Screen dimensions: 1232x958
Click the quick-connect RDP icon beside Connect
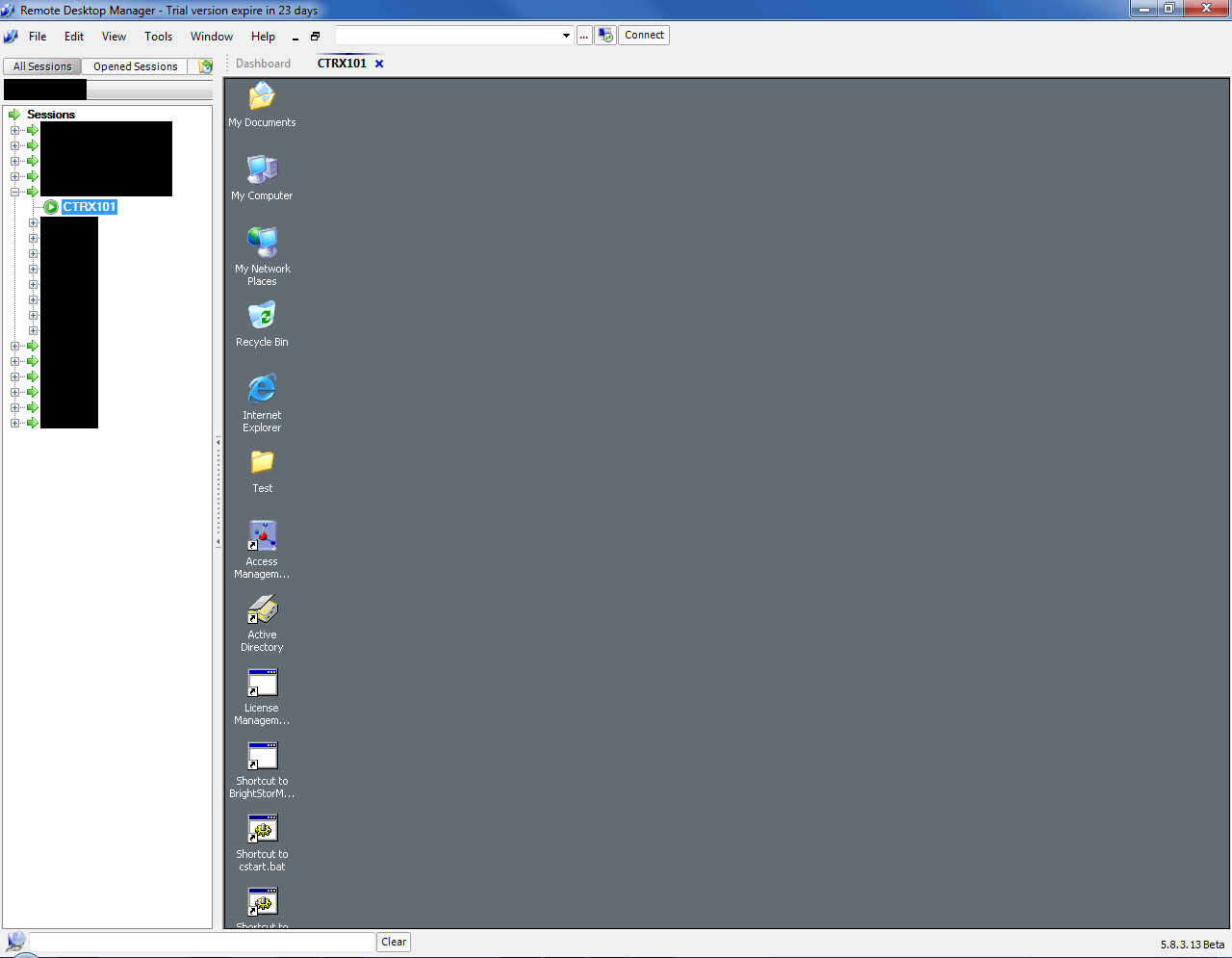coord(604,35)
